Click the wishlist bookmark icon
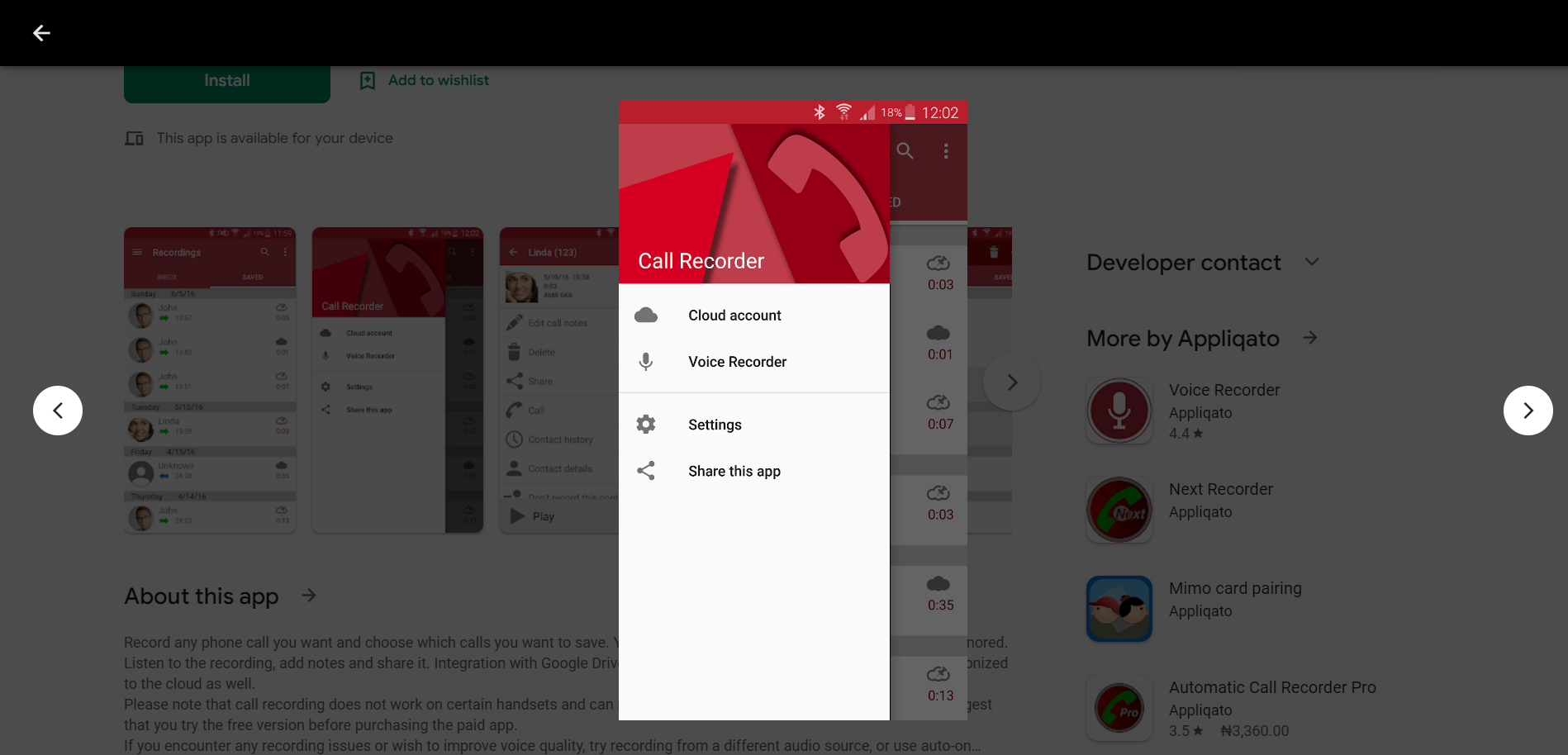The image size is (1568, 755). (368, 80)
